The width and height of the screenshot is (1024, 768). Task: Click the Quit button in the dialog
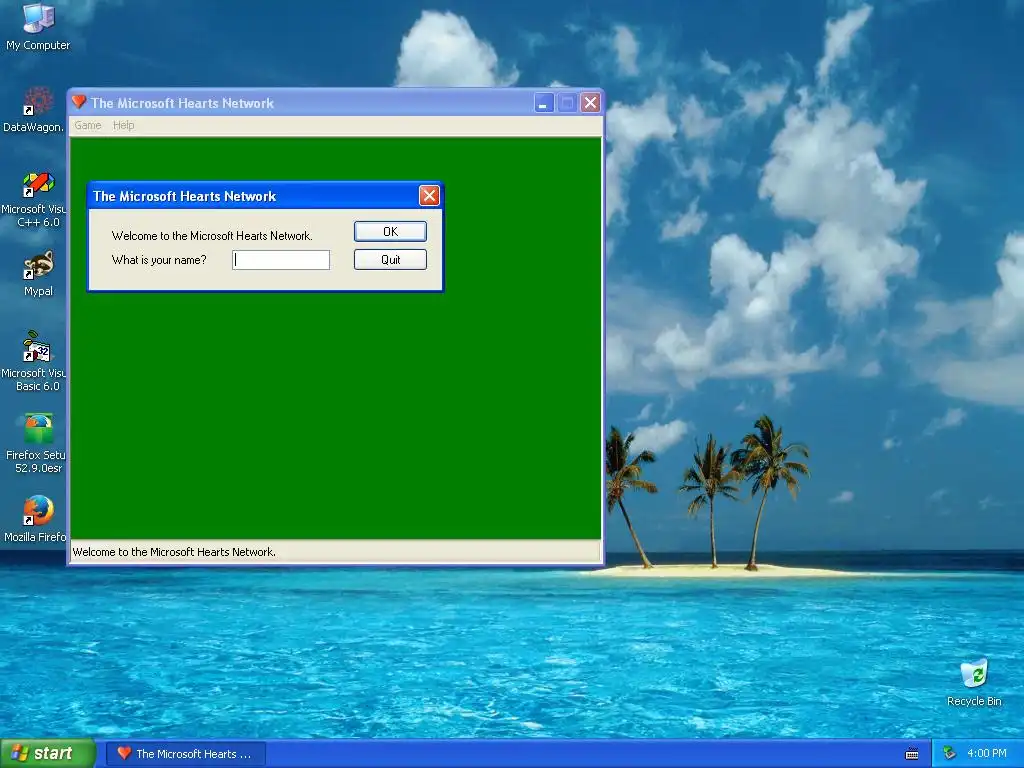point(391,260)
